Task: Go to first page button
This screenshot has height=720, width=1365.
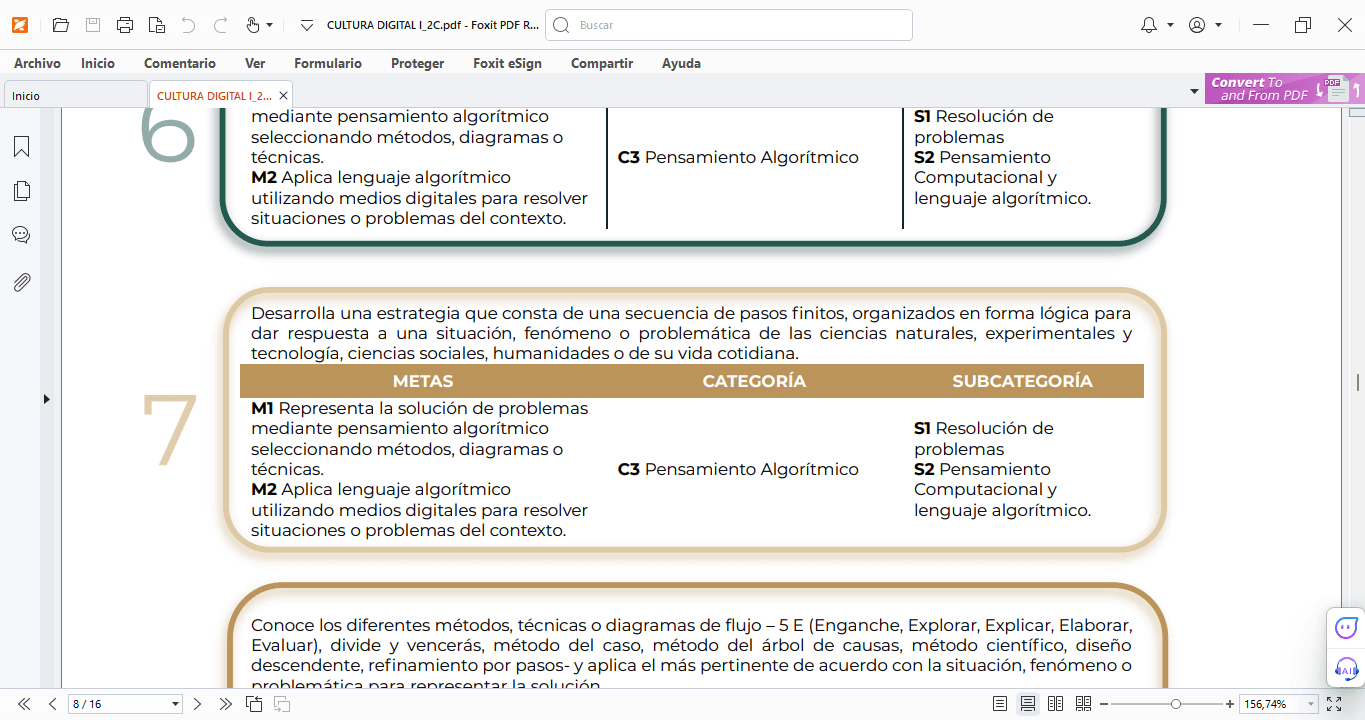Action: click(24, 704)
